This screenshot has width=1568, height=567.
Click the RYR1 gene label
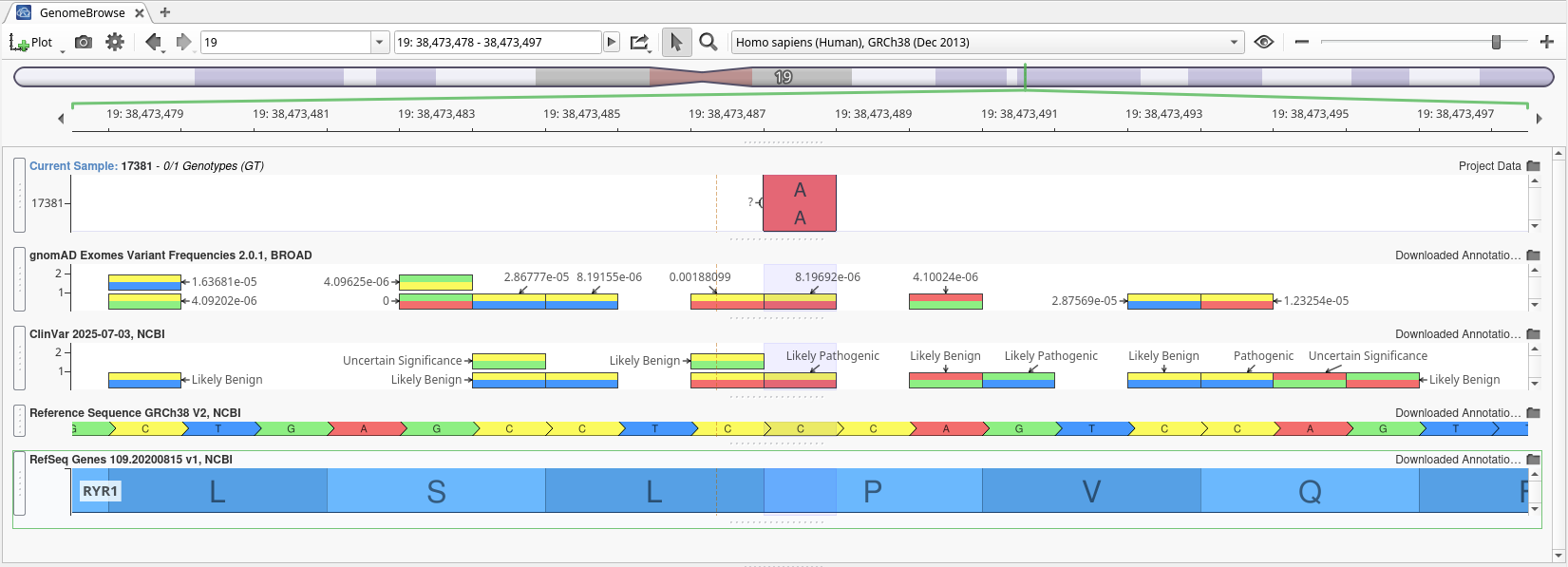coord(100,491)
